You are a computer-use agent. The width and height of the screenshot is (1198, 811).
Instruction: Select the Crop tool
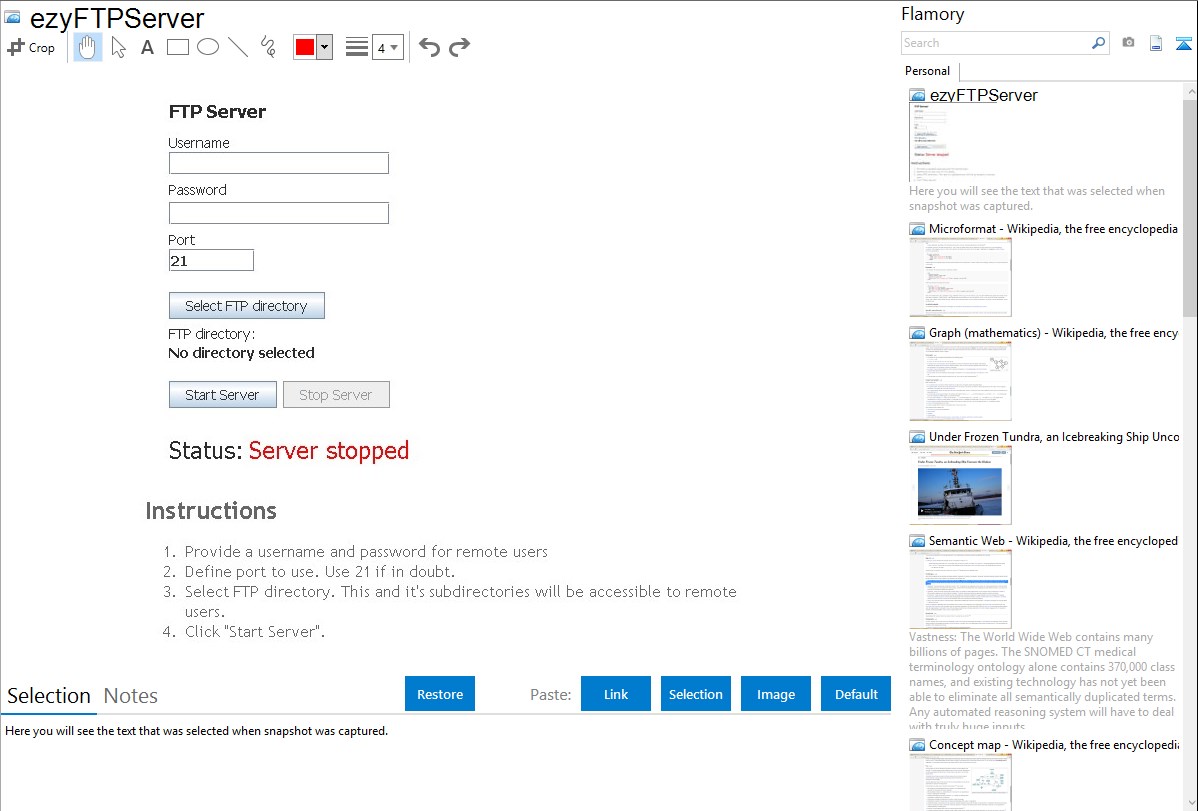click(31, 47)
